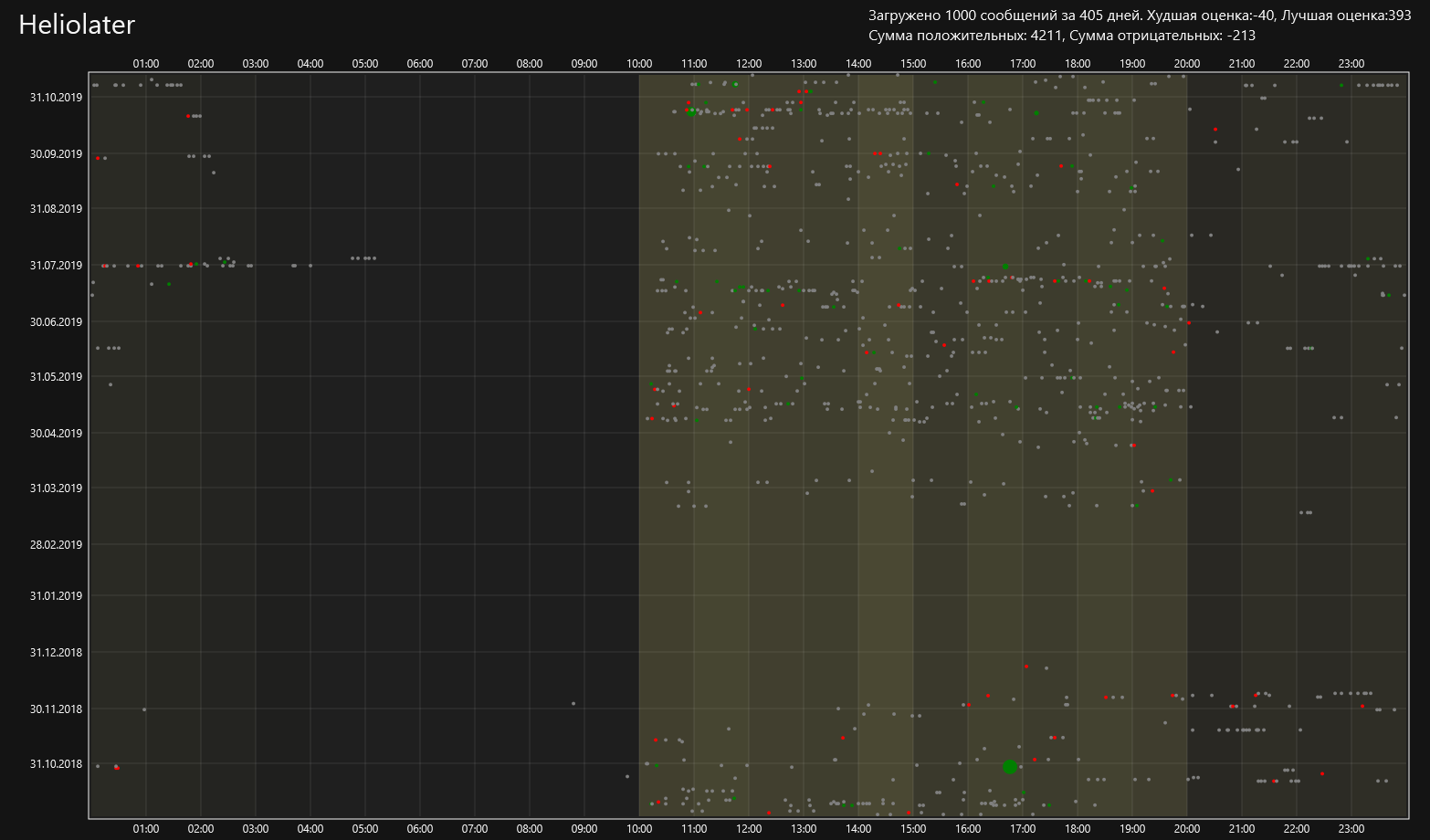Click the 22:00 label on the bottom time axis
This screenshot has width=1430, height=840.
[x=1297, y=829]
